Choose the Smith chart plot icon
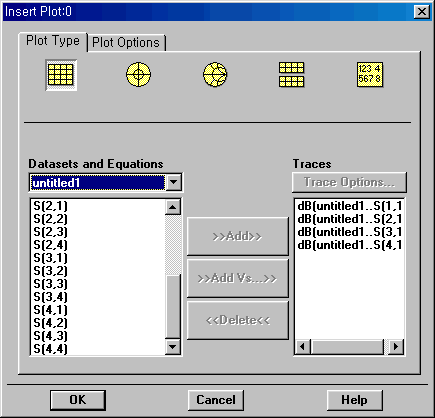The image size is (435, 418). coord(215,74)
